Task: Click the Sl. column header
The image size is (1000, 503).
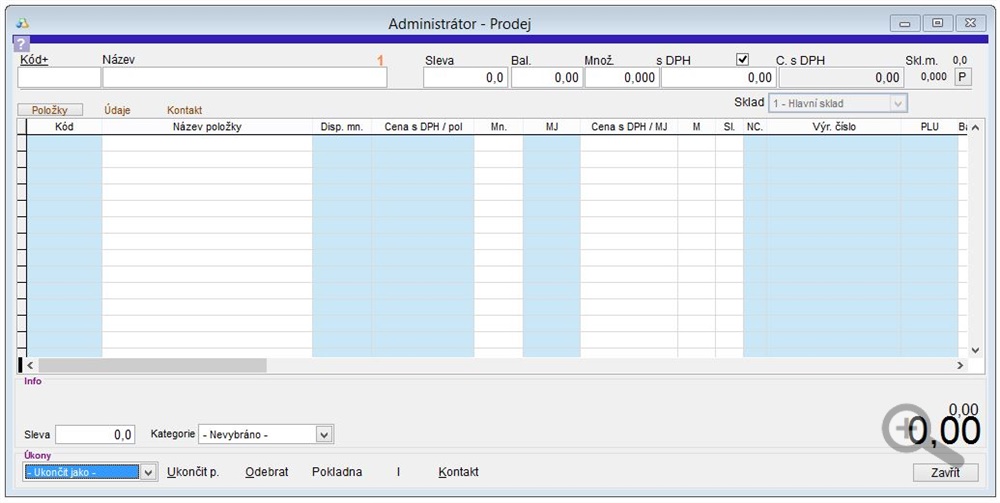Action: coord(730,127)
